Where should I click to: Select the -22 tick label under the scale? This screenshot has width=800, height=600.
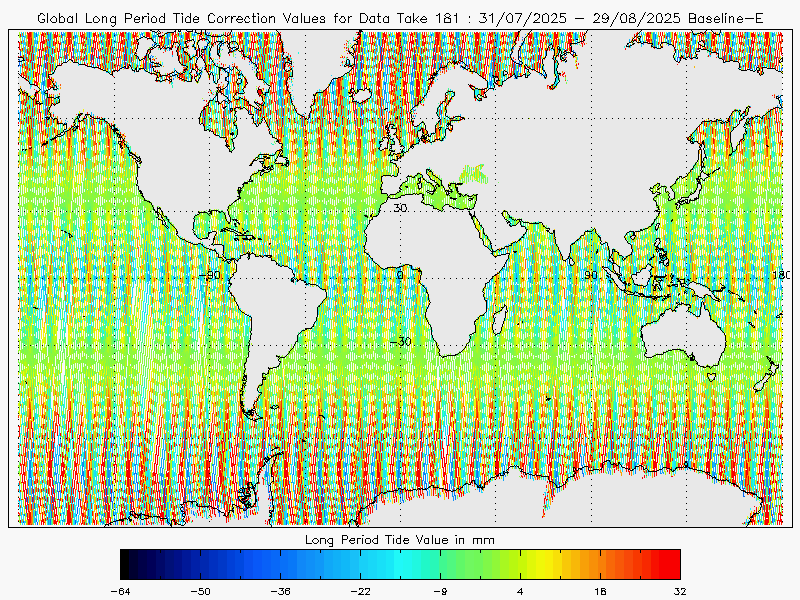(360, 591)
